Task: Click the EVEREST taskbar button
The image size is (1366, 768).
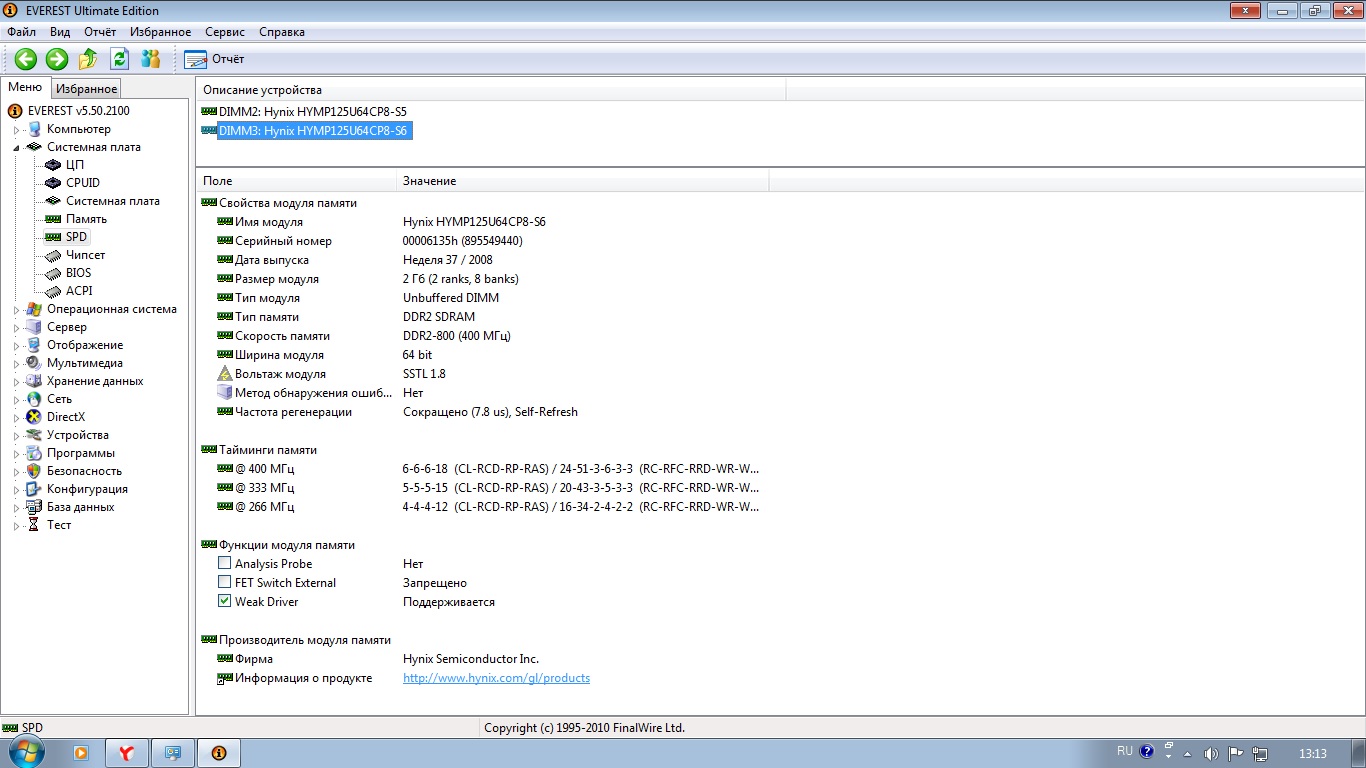Action: click(x=219, y=752)
